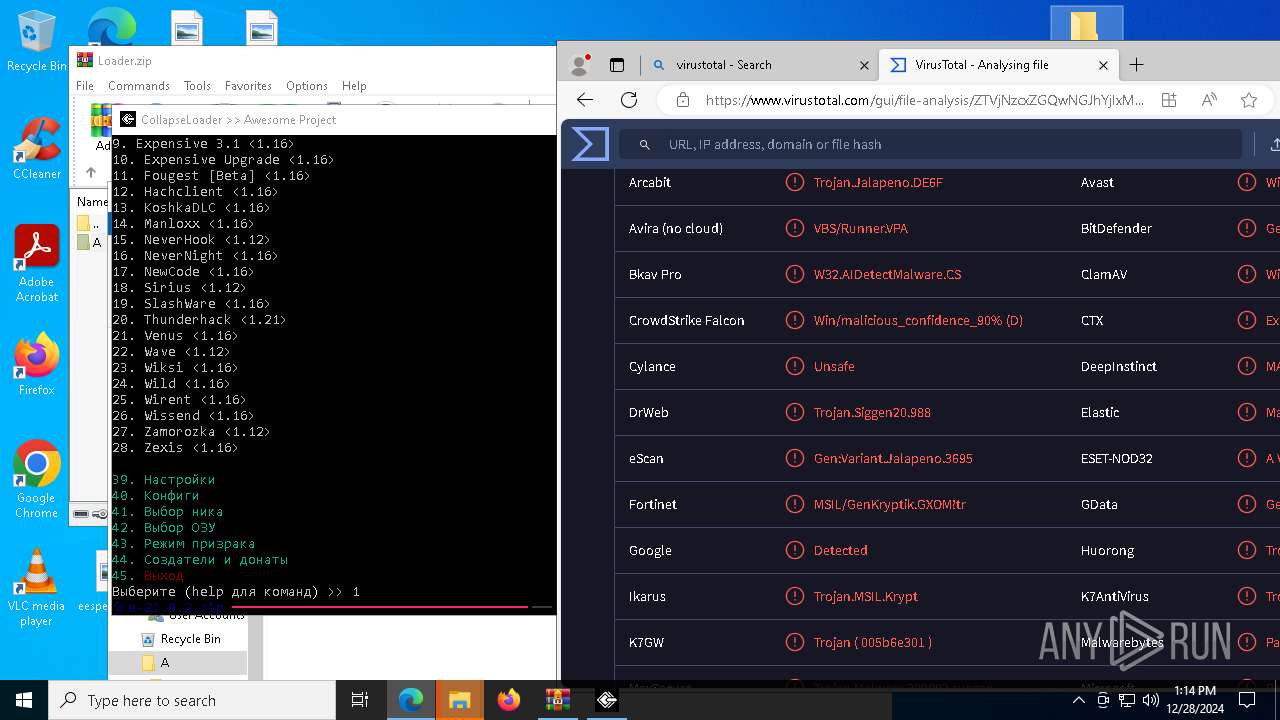Open Windows Start menu
This screenshot has width=1280, height=720.
pos(24,700)
